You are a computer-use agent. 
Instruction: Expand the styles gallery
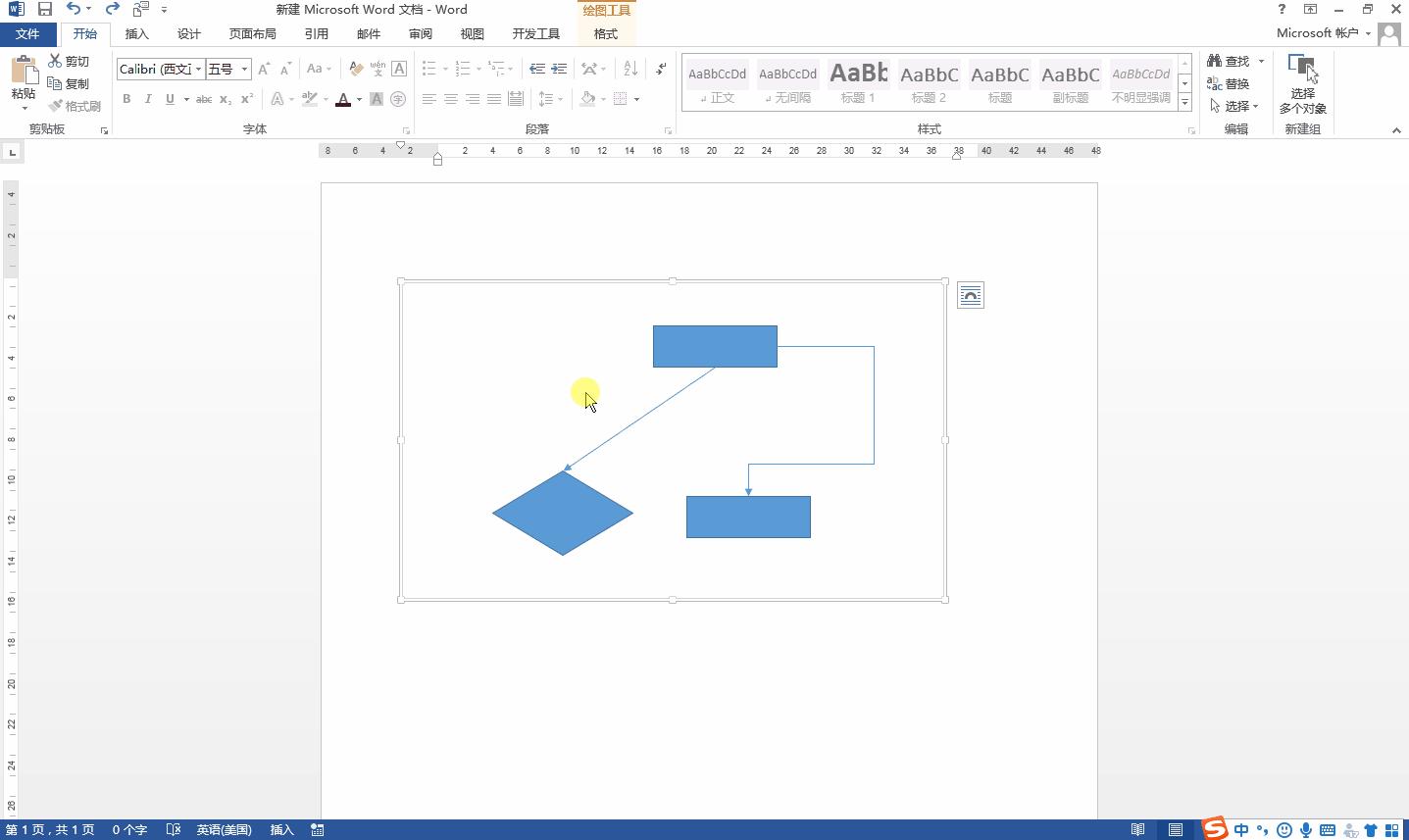1184,103
